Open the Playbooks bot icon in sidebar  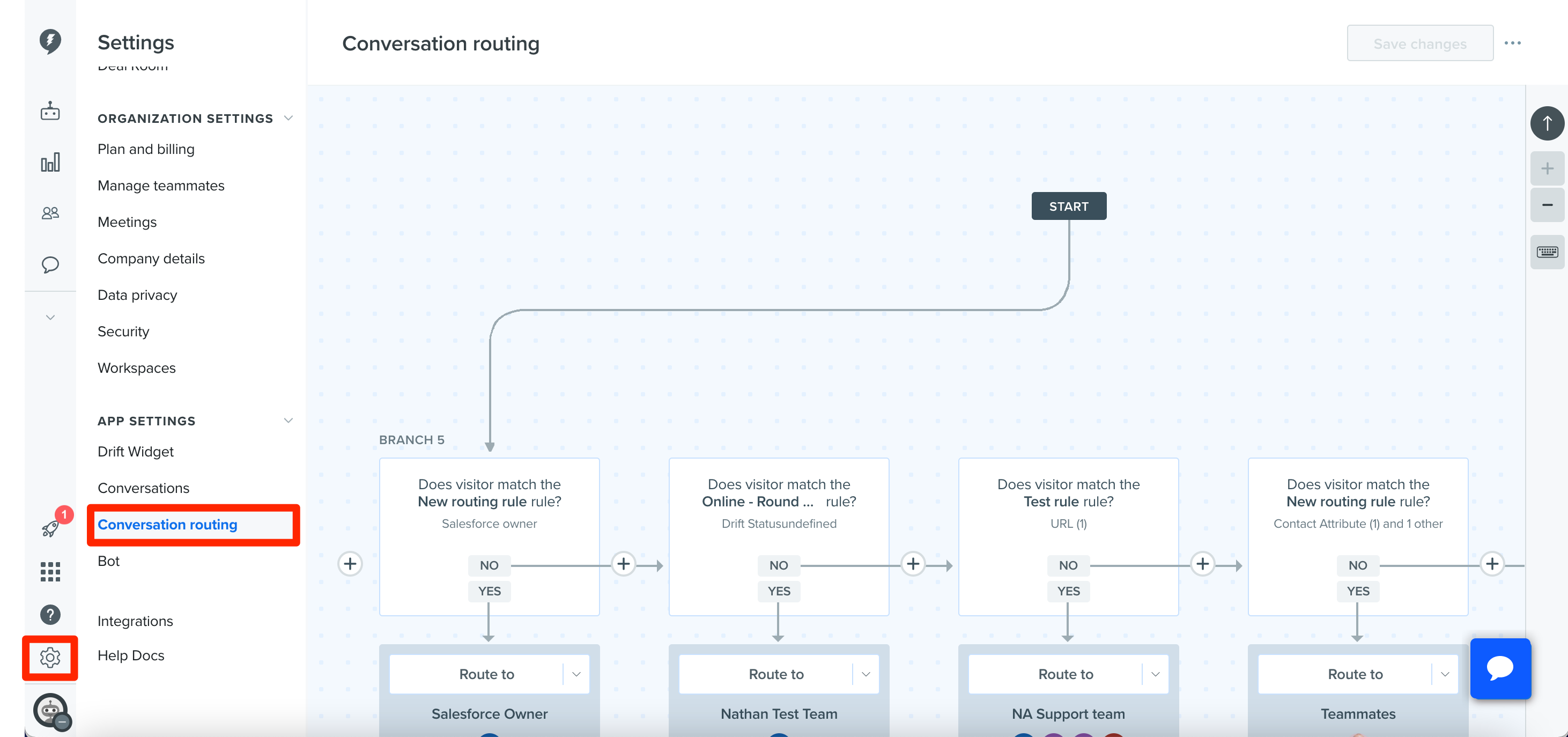click(x=50, y=111)
